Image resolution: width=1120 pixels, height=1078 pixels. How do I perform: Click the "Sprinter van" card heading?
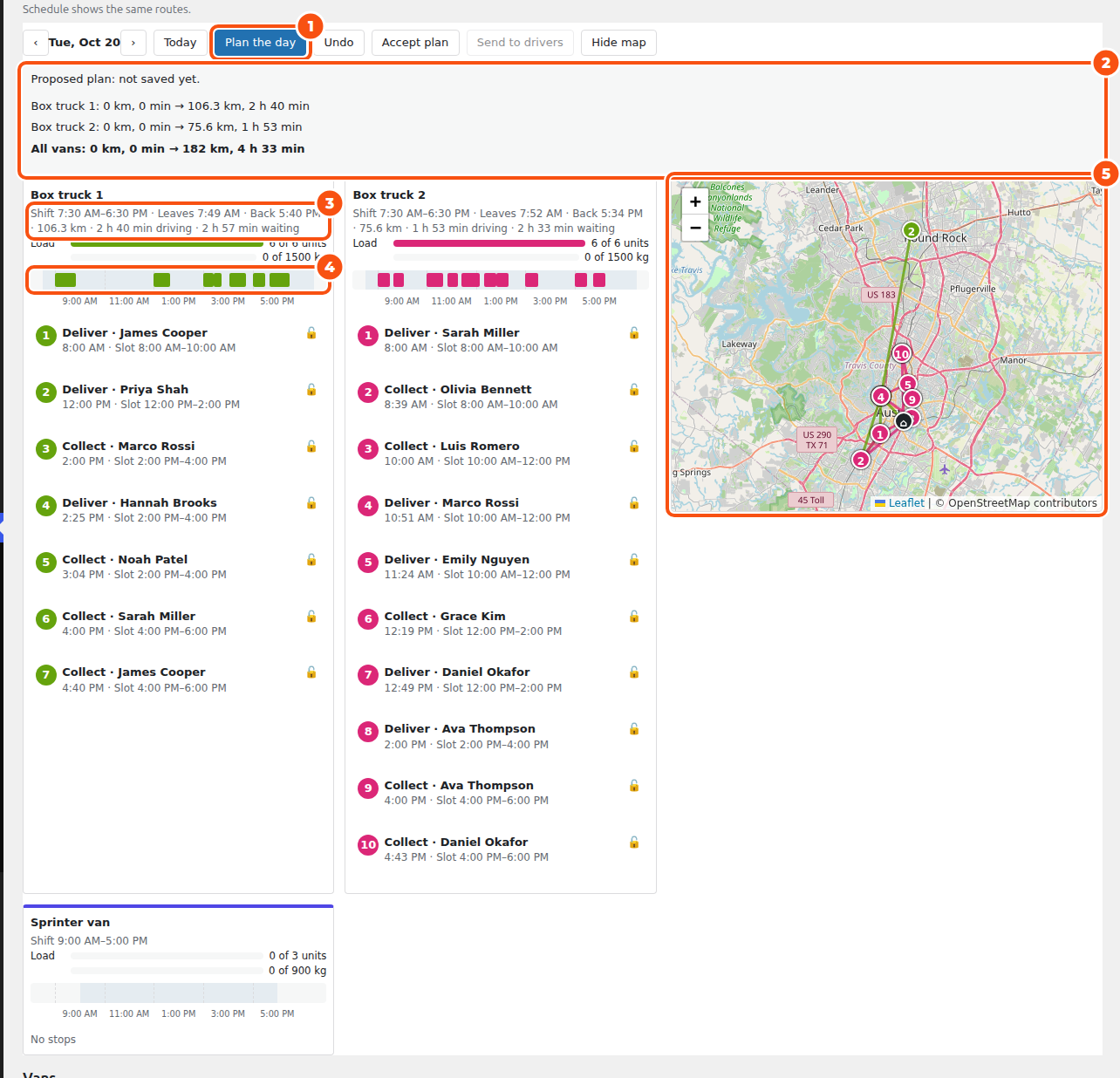pyautogui.click(x=71, y=923)
